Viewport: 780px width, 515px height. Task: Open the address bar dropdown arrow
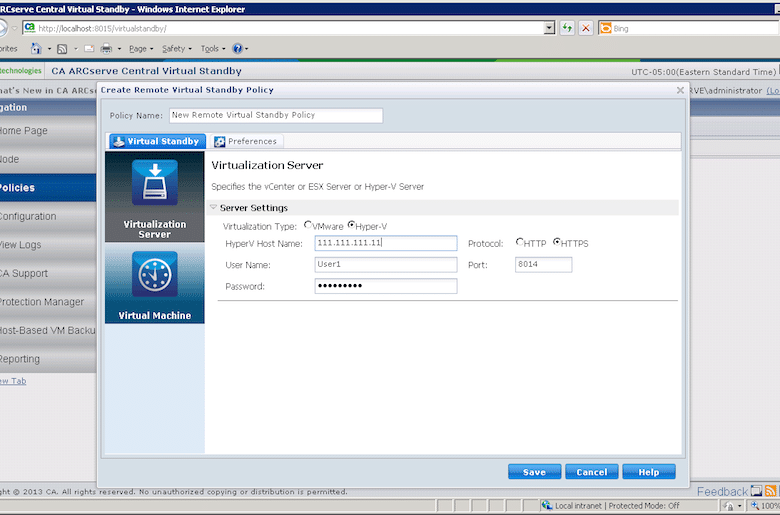point(549,28)
